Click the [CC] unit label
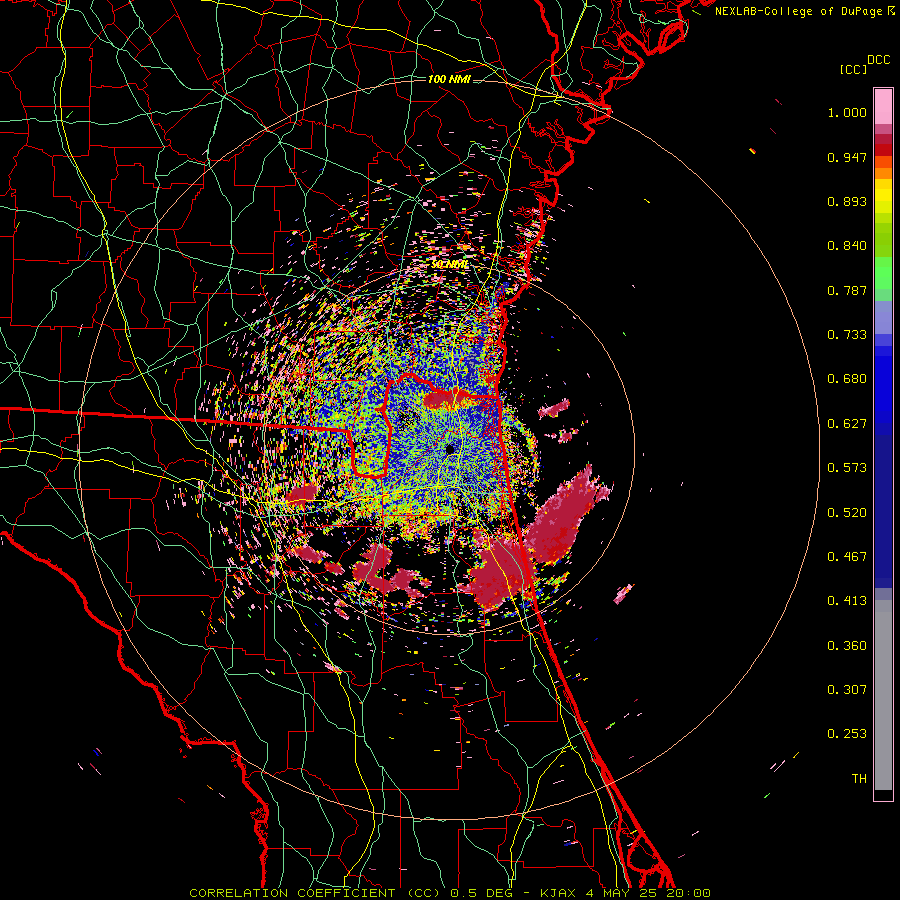Screen dimensions: 900x900 (x=854, y=69)
